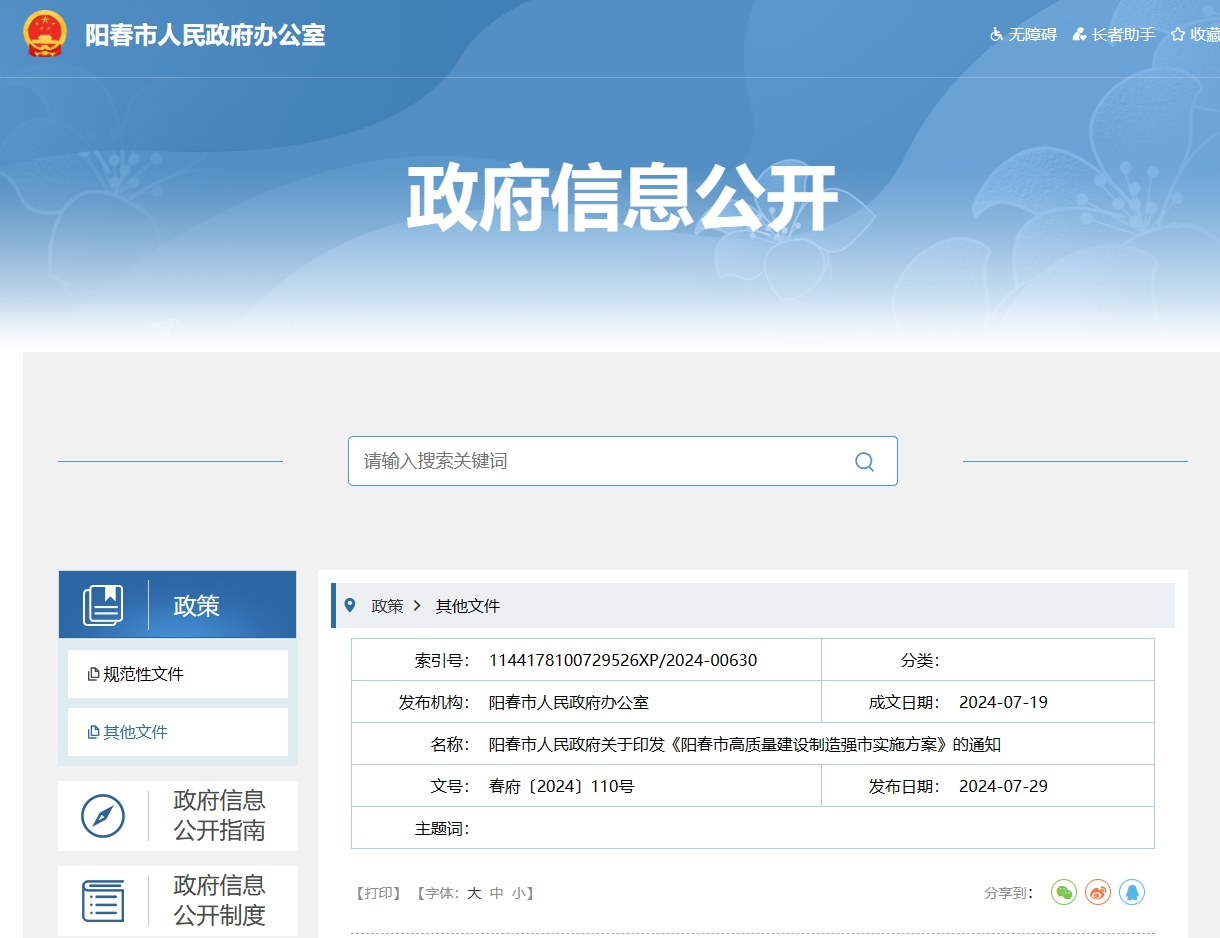Share to WeChat via green icon
Viewport: 1220px width, 938px height.
(x=1064, y=892)
